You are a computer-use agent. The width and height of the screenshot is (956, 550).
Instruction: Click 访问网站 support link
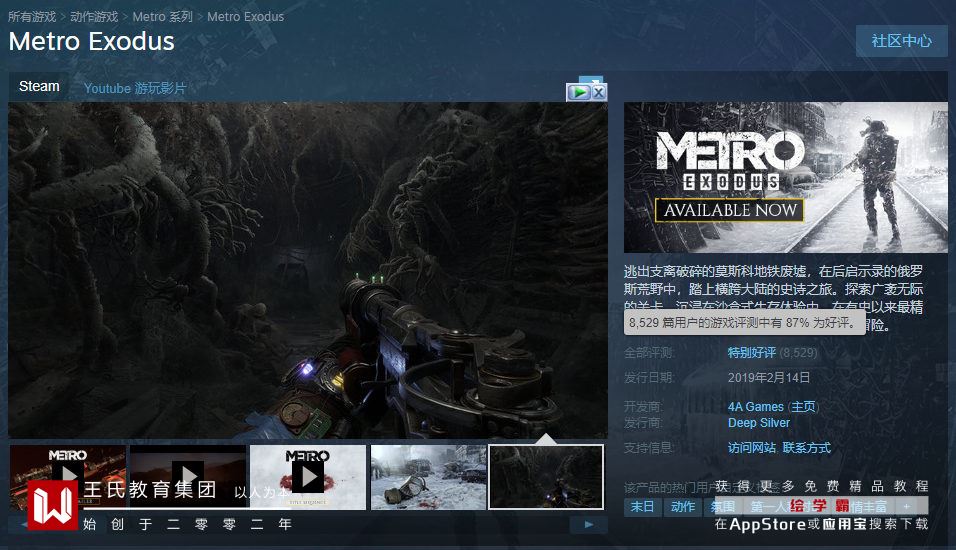point(752,448)
